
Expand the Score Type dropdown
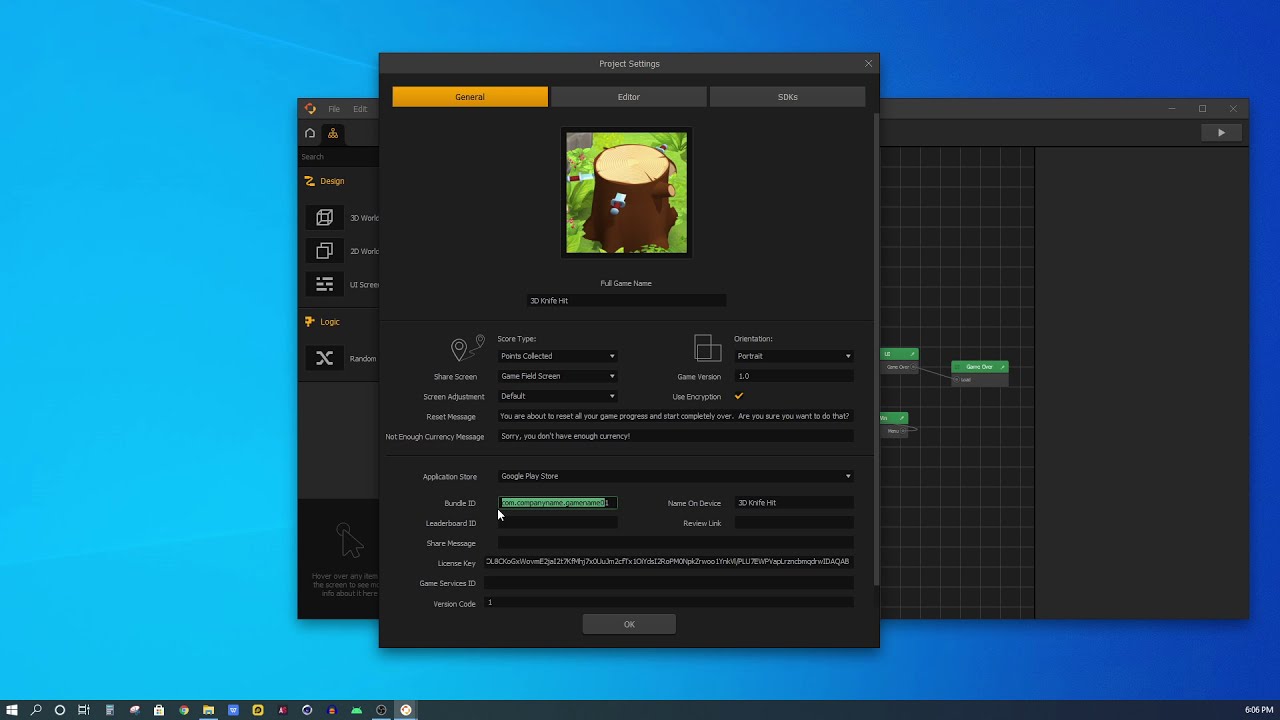pos(558,356)
